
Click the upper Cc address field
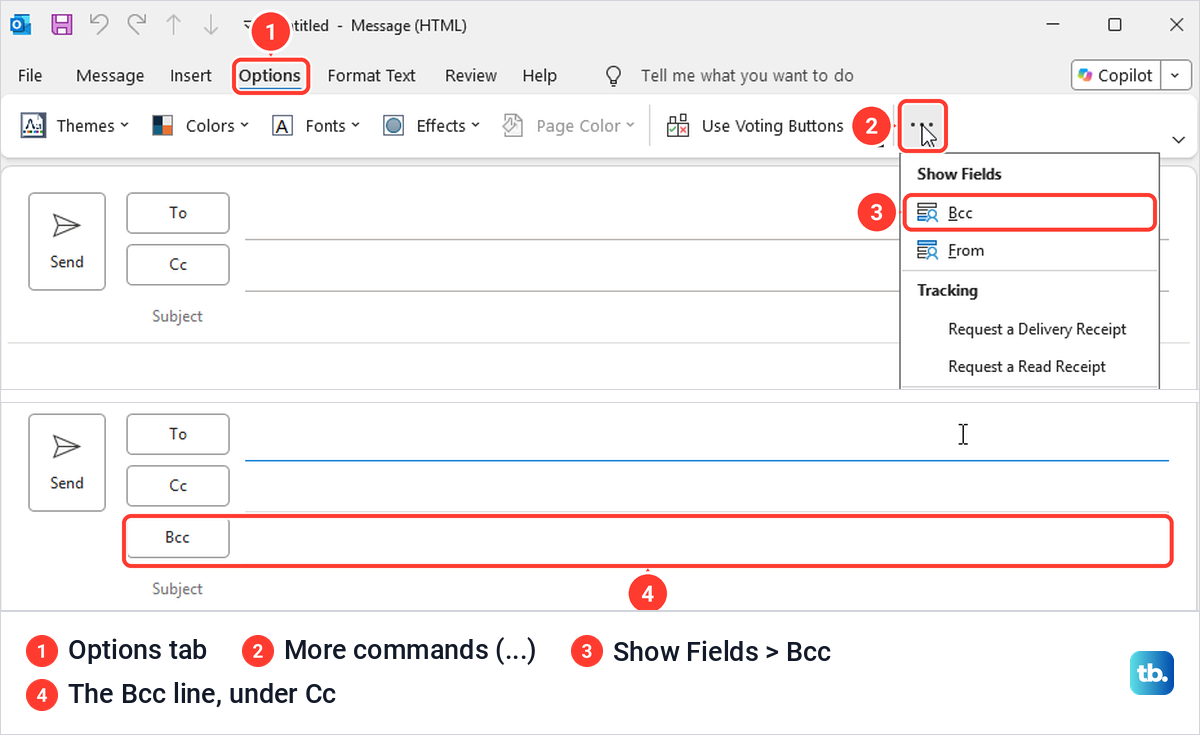click(571, 267)
